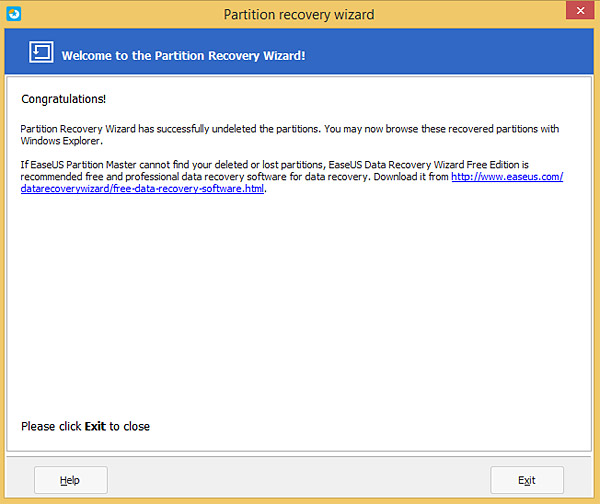Screen dimensions: 600x504
Task: Close the wizard with the red X
Action: point(577,13)
